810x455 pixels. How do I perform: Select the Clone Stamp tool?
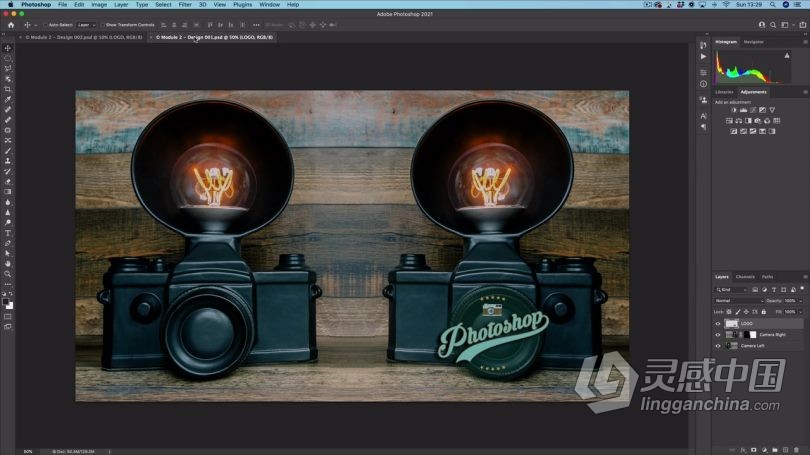pyautogui.click(x=8, y=161)
